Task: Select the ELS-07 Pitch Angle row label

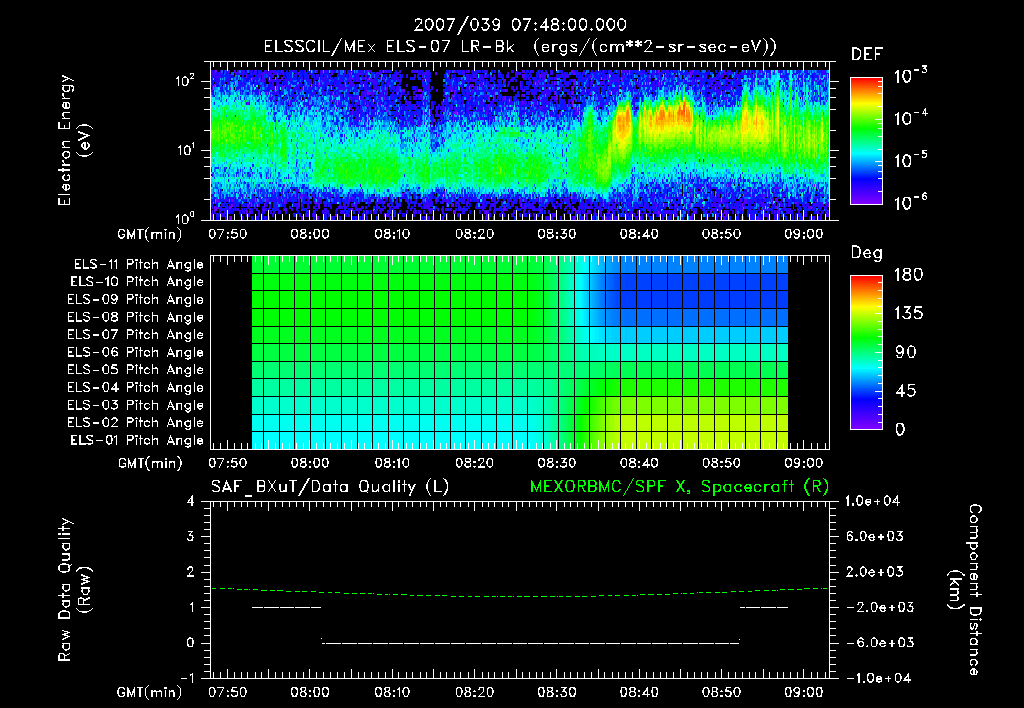Action: (136, 334)
